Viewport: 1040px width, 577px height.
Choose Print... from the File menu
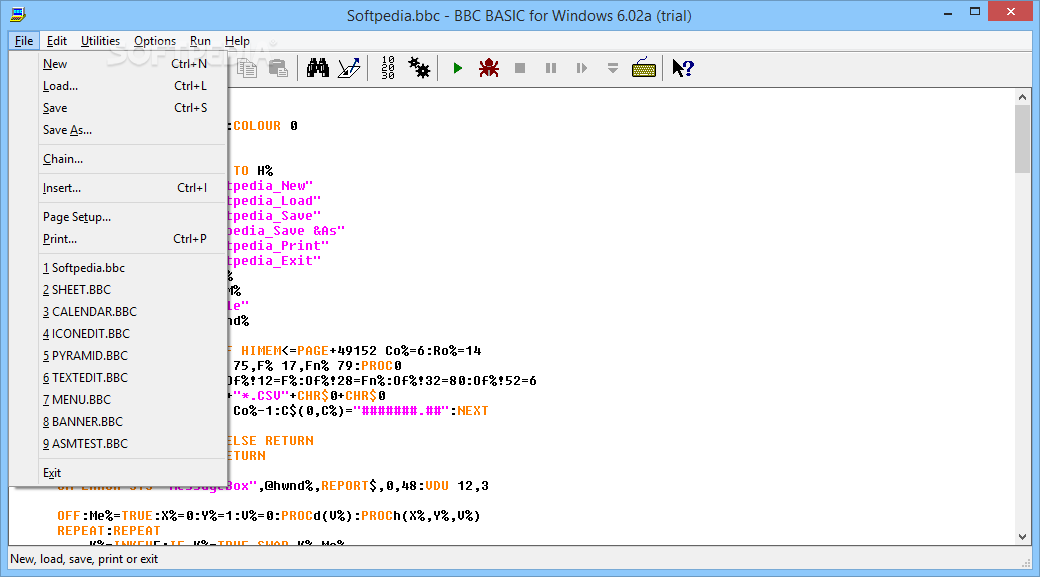click(125, 239)
